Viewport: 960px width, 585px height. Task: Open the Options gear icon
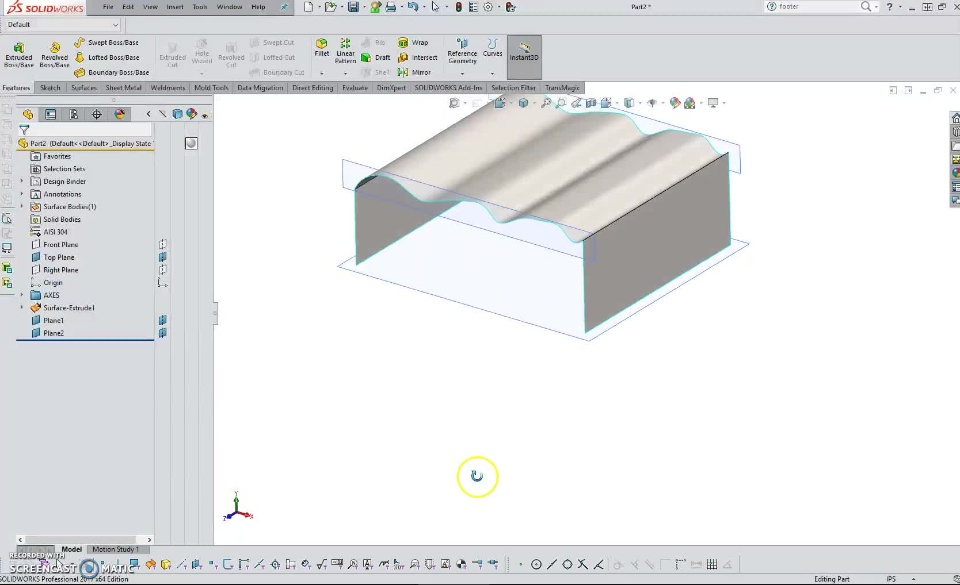488,7
